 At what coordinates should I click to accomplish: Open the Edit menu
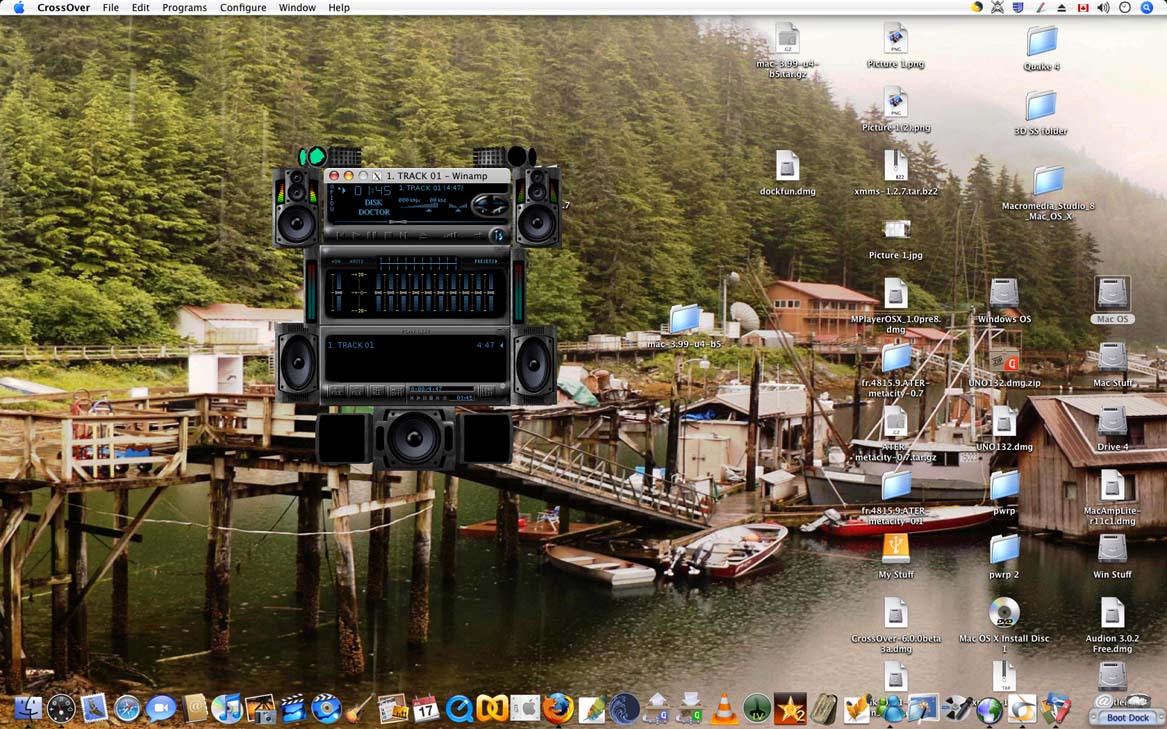coord(141,7)
